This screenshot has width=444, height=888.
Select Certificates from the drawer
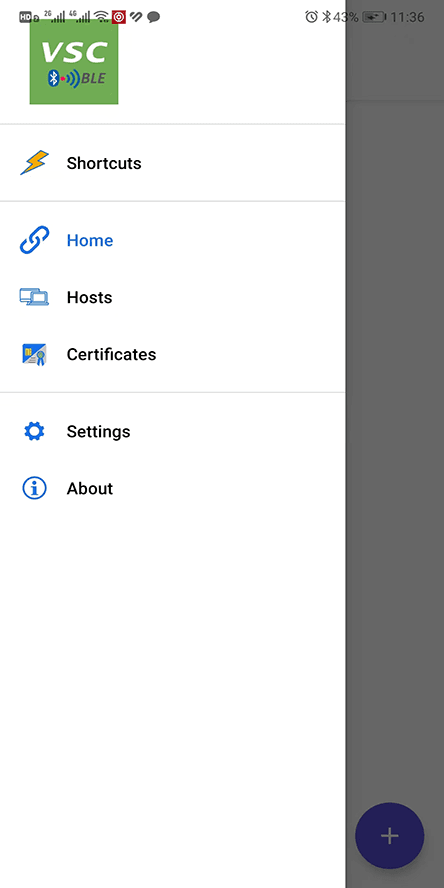pyautogui.click(x=172, y=355)
